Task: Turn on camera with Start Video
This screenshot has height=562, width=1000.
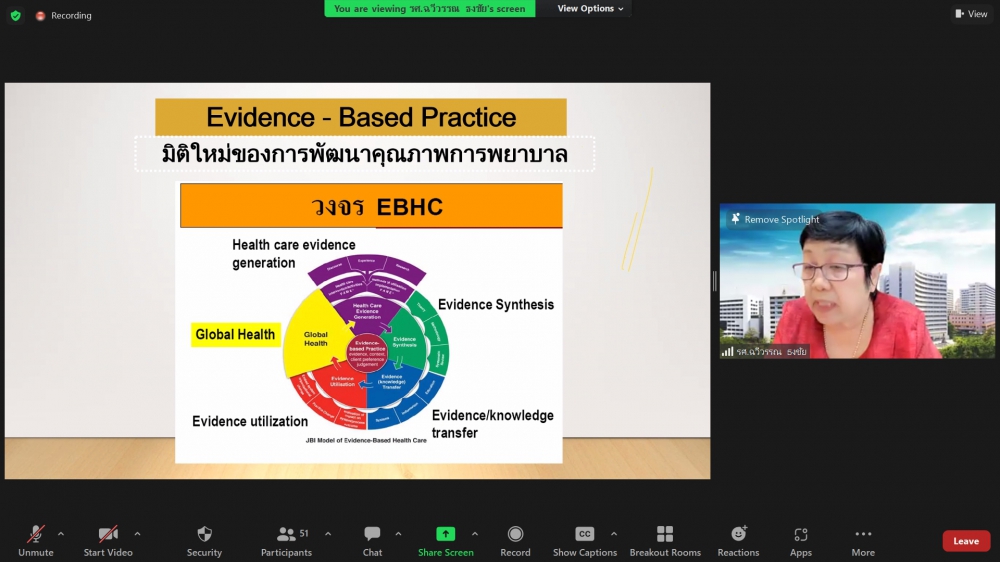Action: [x=108, y=535]
